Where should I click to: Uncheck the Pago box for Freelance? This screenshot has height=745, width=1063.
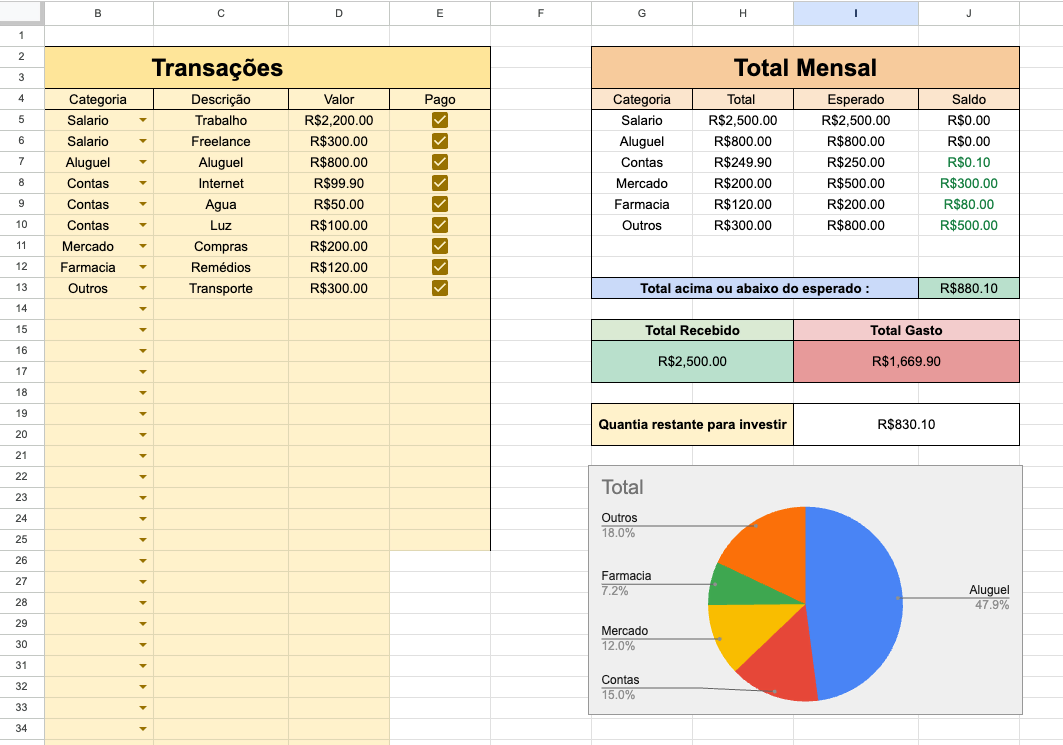click(x=439, y=141)
